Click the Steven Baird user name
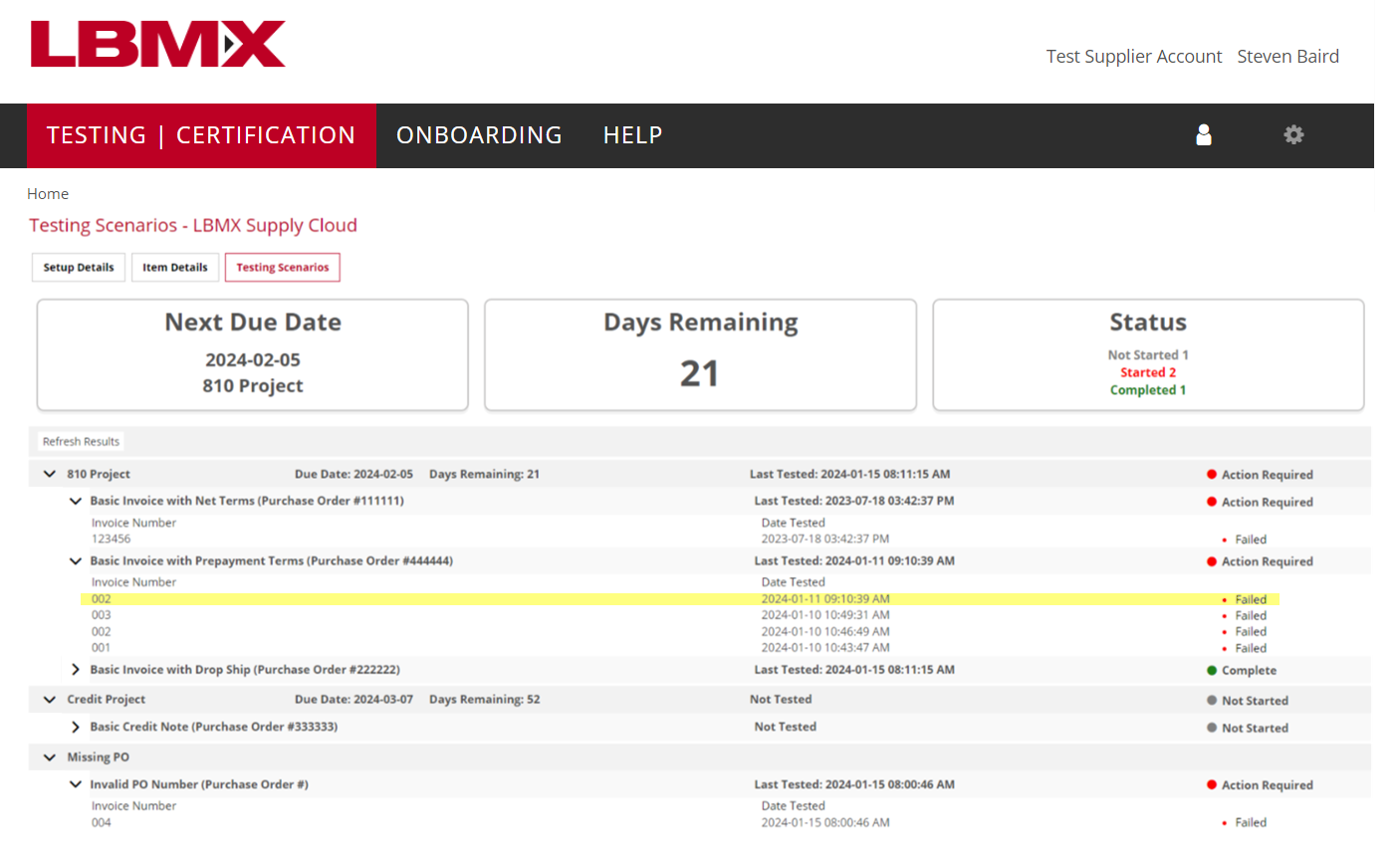 1287,57
